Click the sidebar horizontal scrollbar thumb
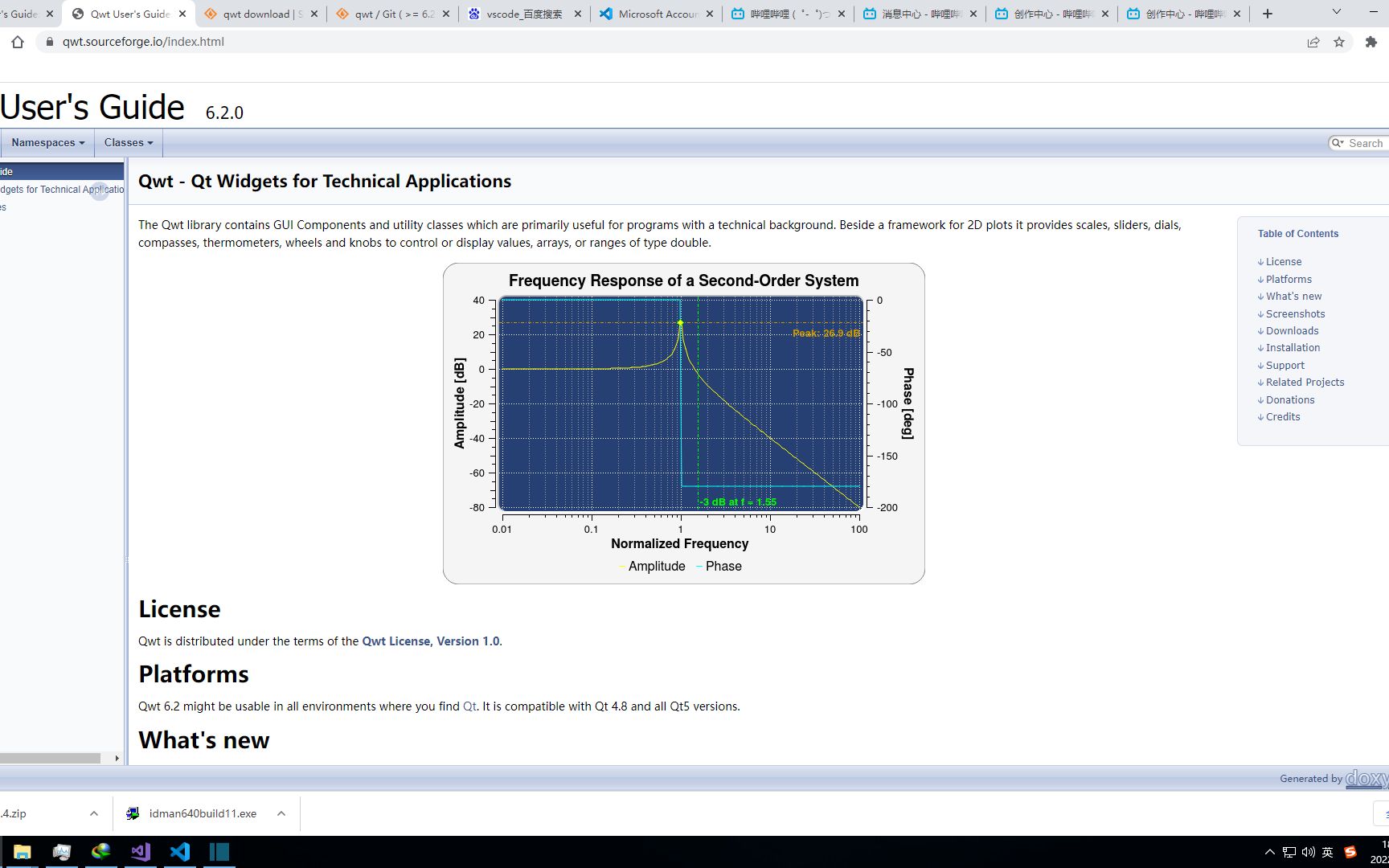Viewport: 1389px width, 868px height. tap(50, 758)
